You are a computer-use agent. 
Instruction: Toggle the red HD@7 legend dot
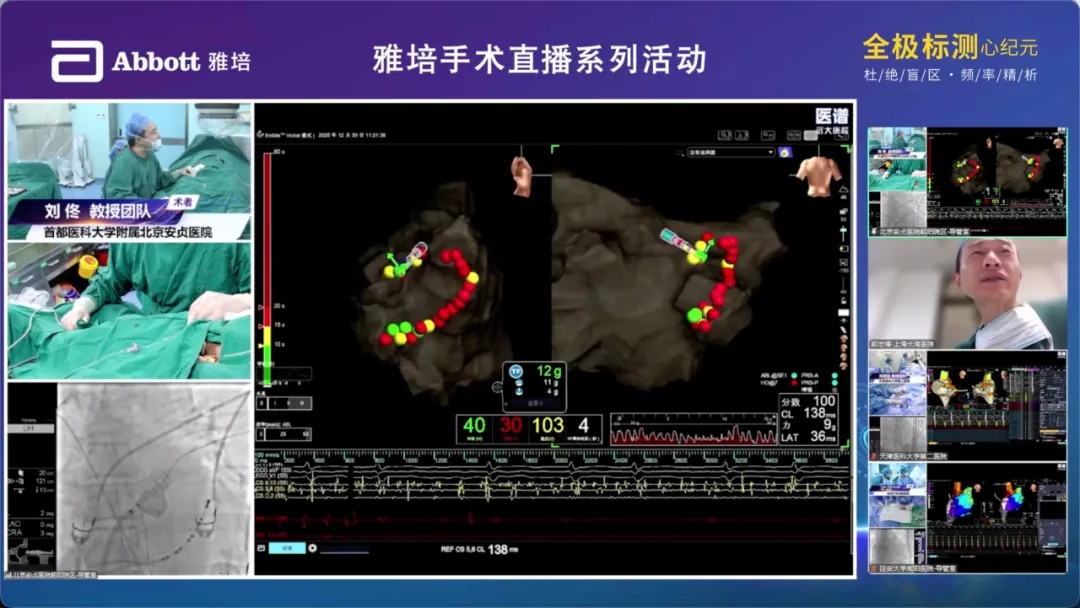click(x=796, y=384)
